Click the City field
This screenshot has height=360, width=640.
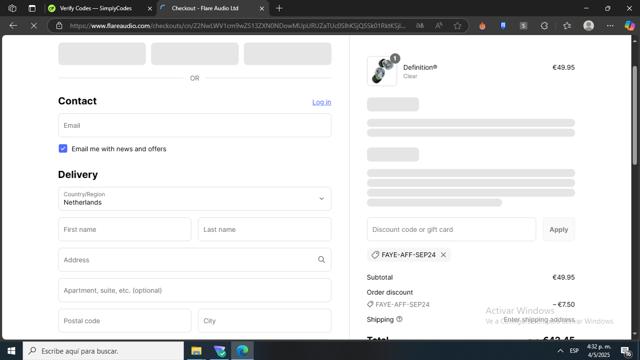tap(264, 321)
